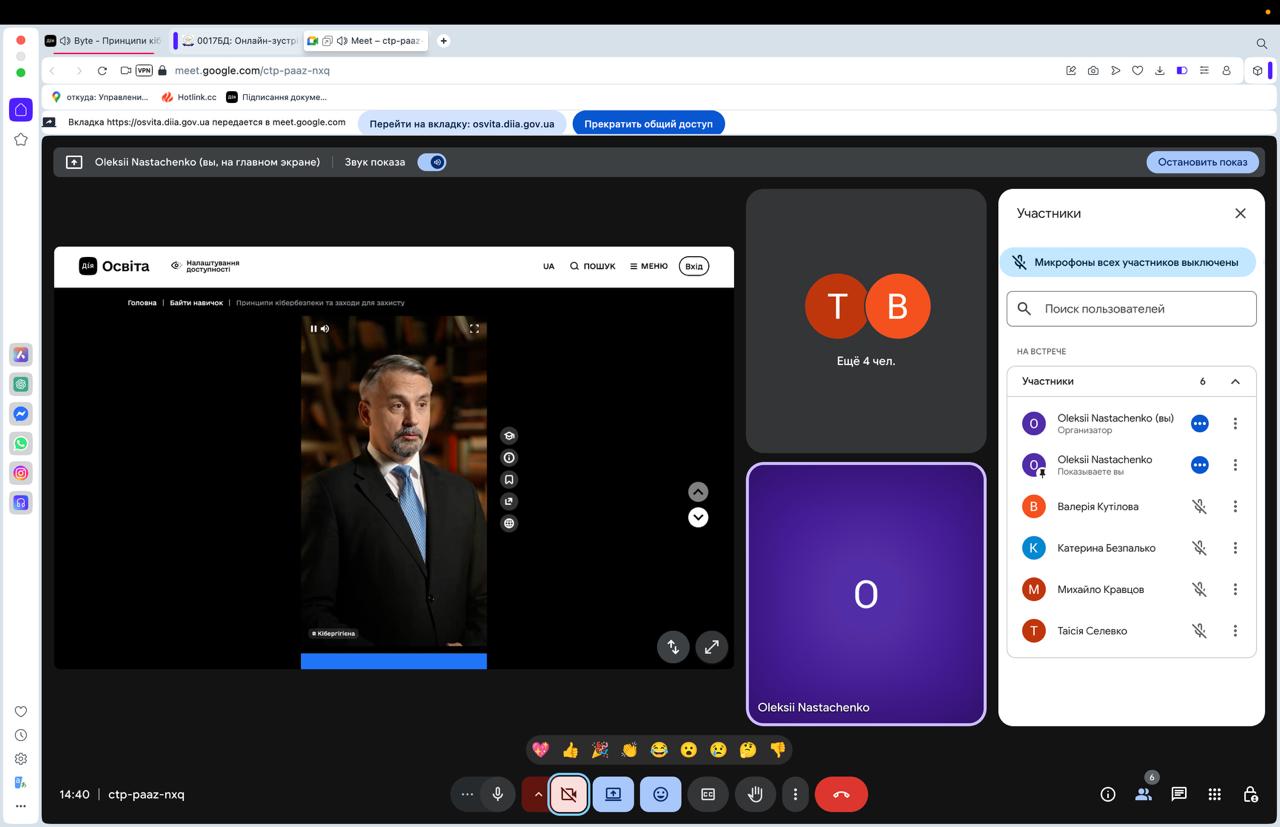Click the Поиск пользователей search field
Image resolution: width=1280 pixels, height=827 pixels.
pyautogui.click(x=1140, y=309)
